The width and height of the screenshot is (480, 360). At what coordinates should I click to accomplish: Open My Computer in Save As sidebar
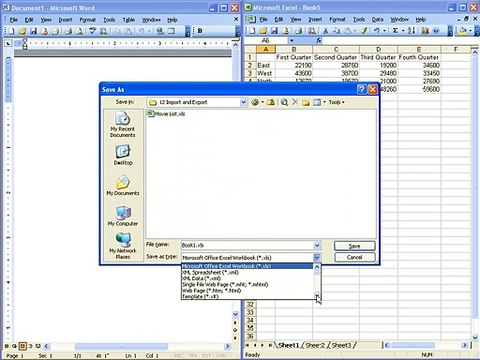123,216
